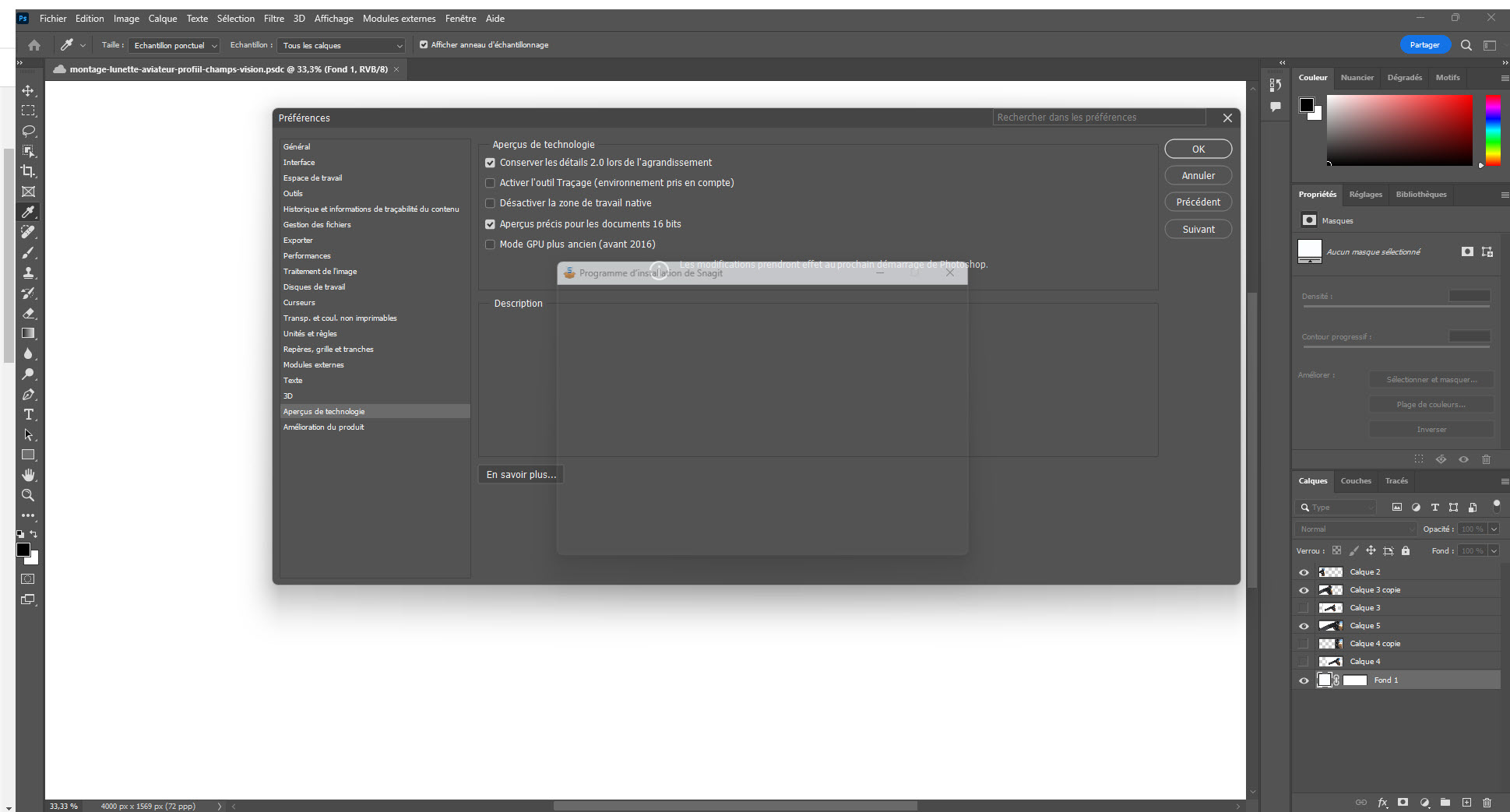The image size is (1510, 812).
Task: Lock transparent pixels in the Layers panel
Action: pos(1336,550)
